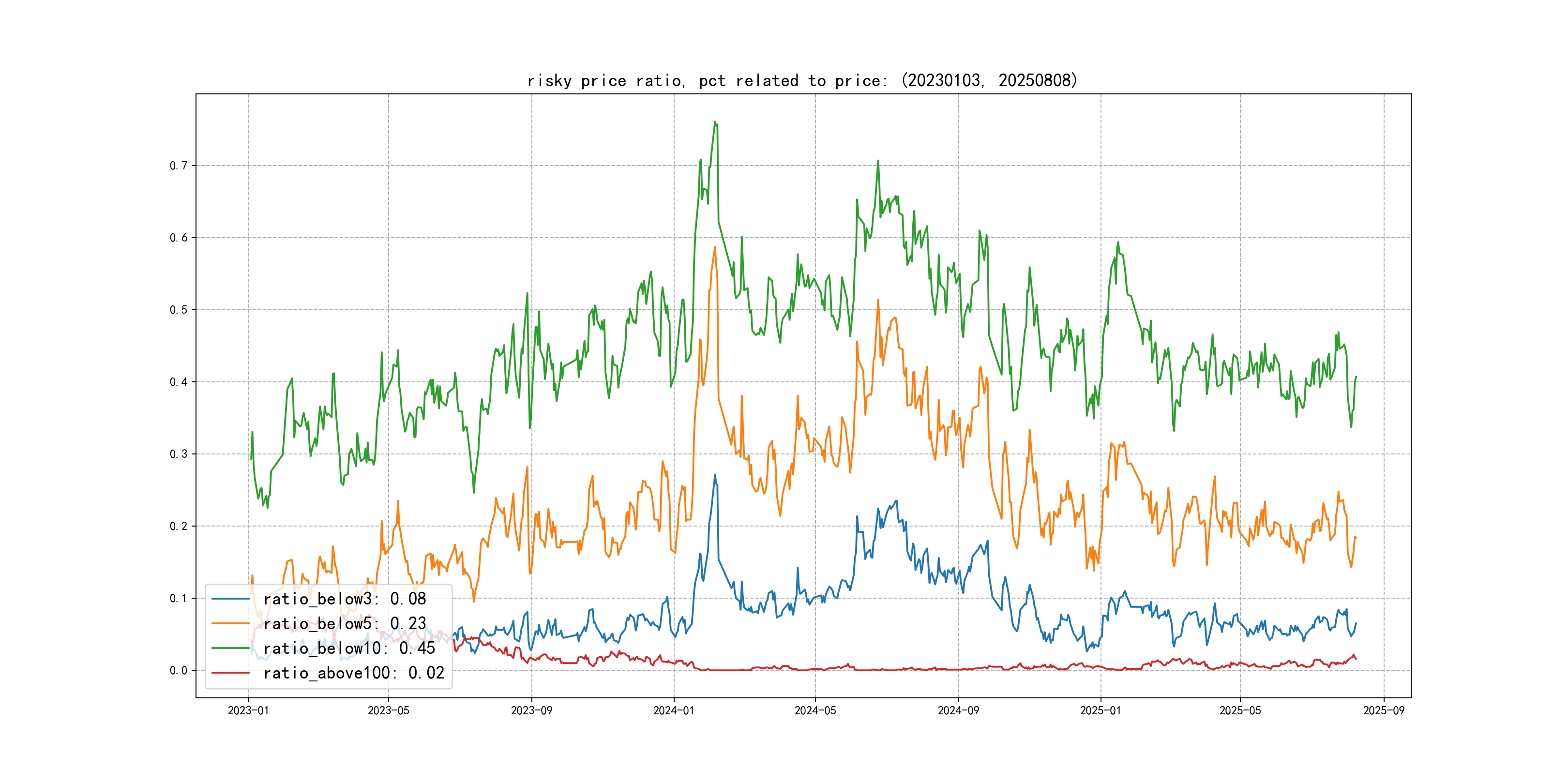Viewport: 1568px width, 784px height.
Task: Click the chart title text
Action: [x=801, y=80]
